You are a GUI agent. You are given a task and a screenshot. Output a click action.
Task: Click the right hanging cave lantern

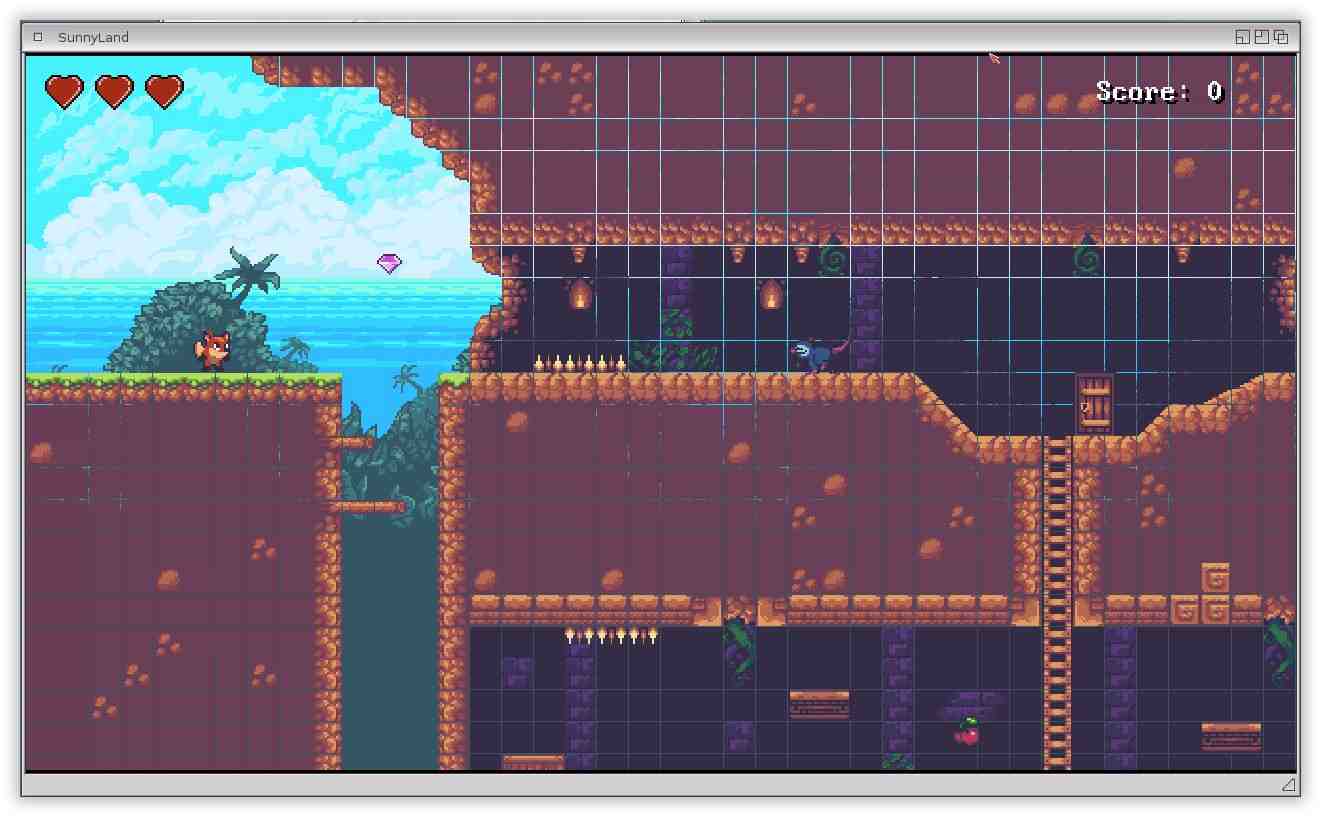771,294
